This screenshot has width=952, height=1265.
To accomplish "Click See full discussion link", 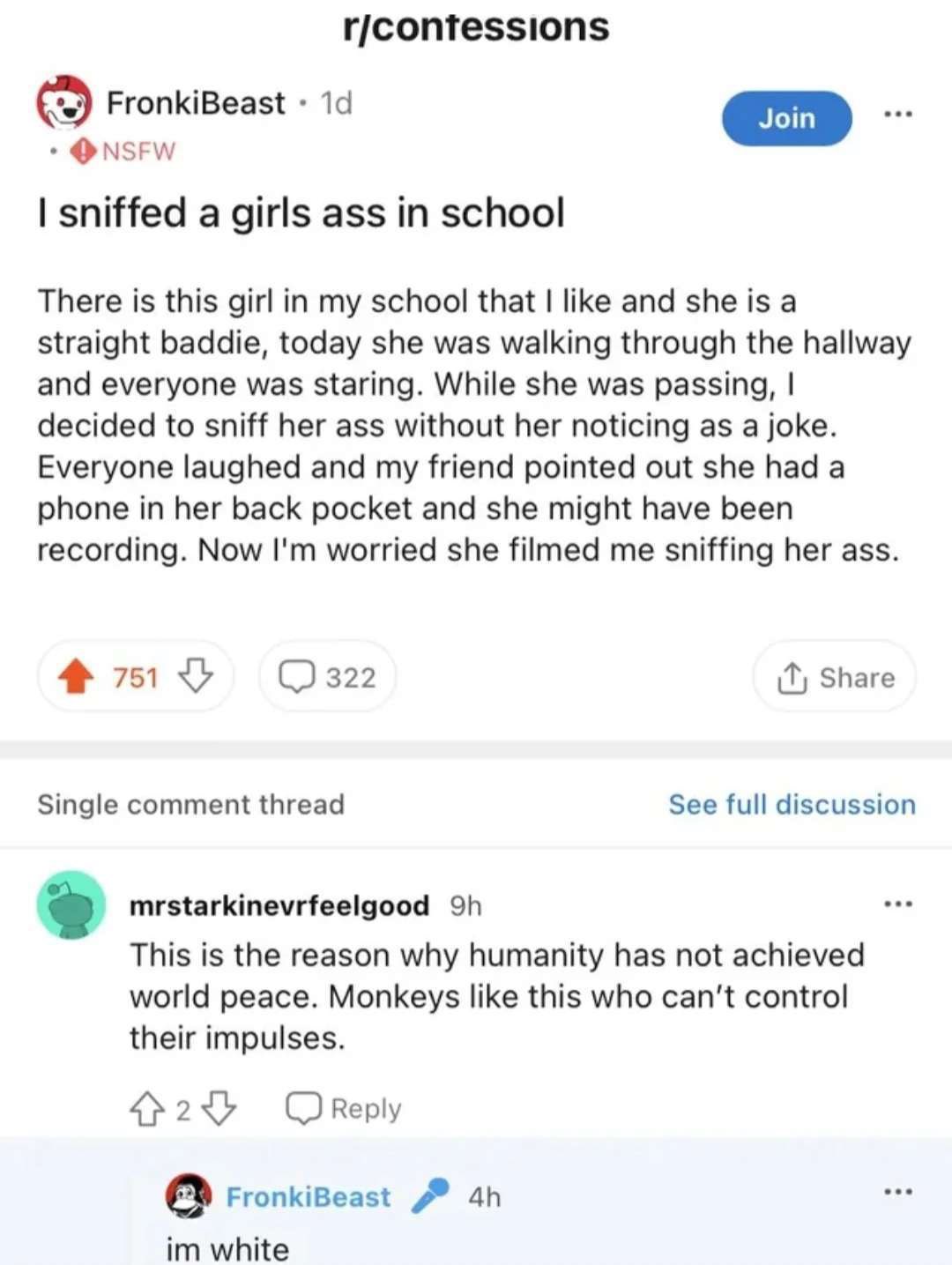I will pyautogui.click(x=792, y=804).
